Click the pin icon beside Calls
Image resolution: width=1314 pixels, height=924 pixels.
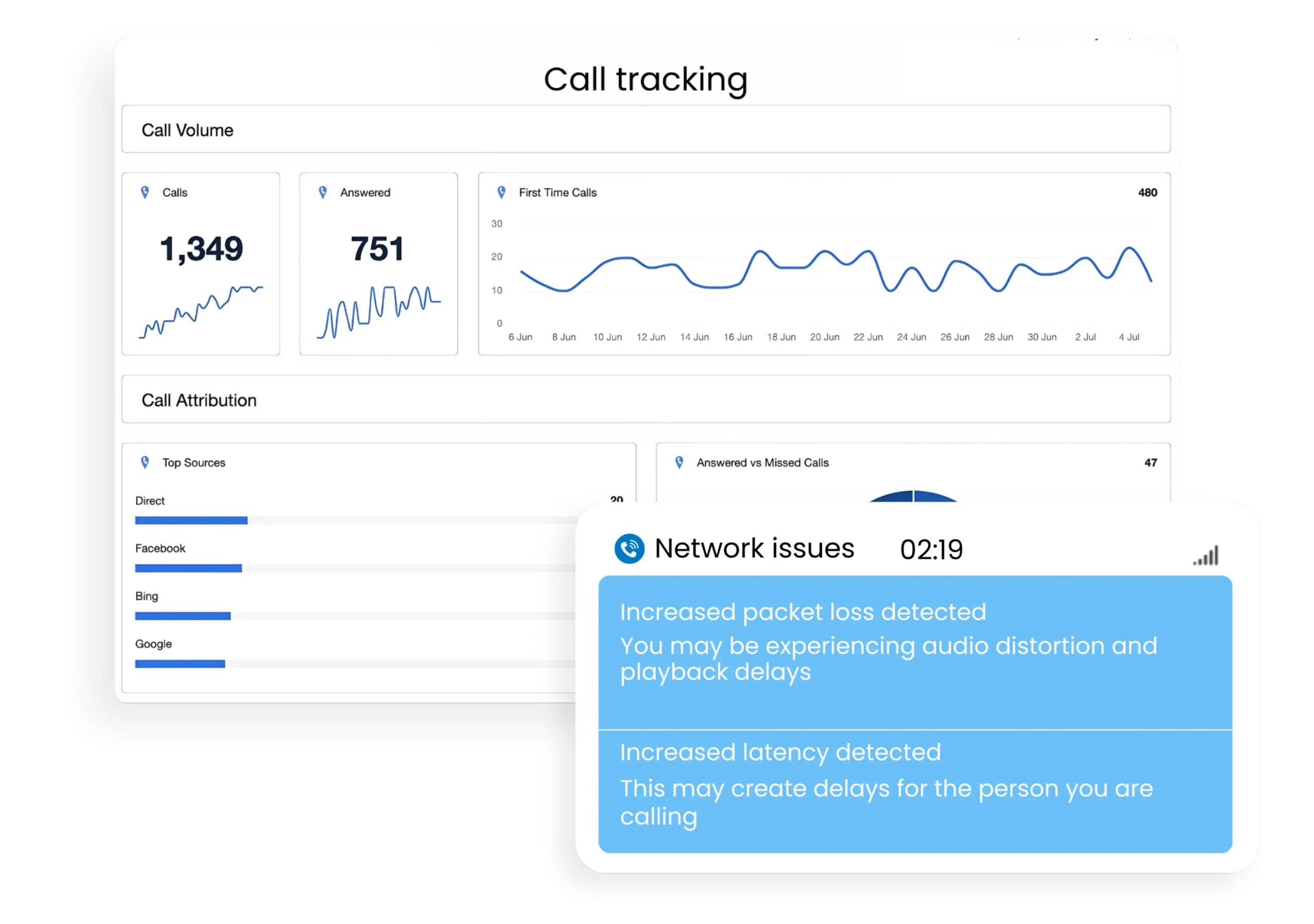coord(145,192)
